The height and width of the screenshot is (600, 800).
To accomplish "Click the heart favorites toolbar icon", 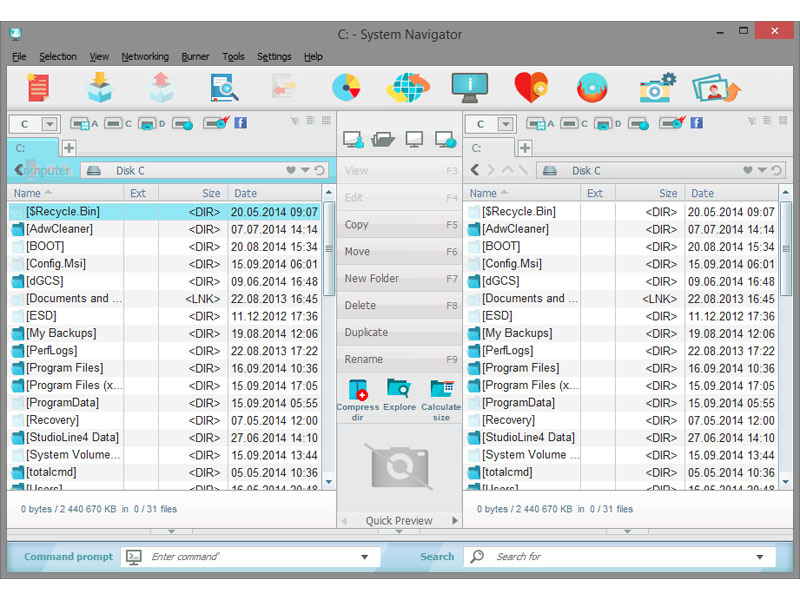I will (x=530, y=88).
